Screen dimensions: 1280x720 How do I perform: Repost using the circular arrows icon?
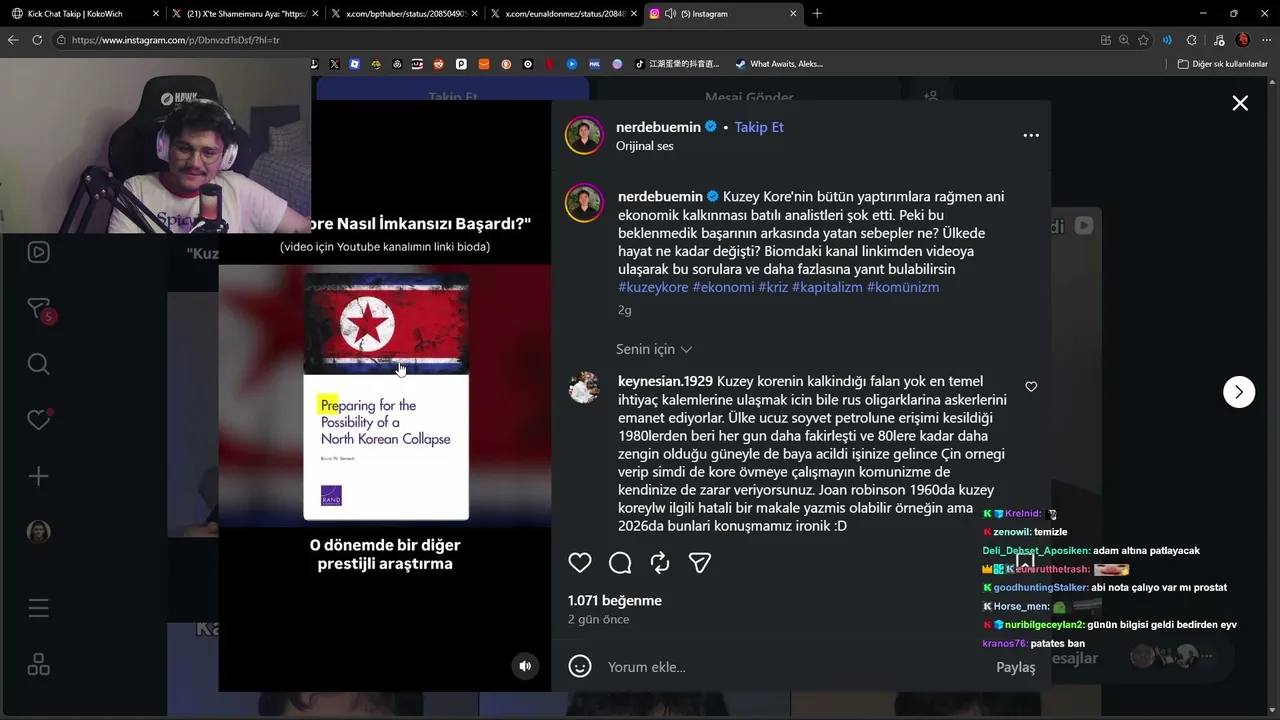click(x=660, y=563)
